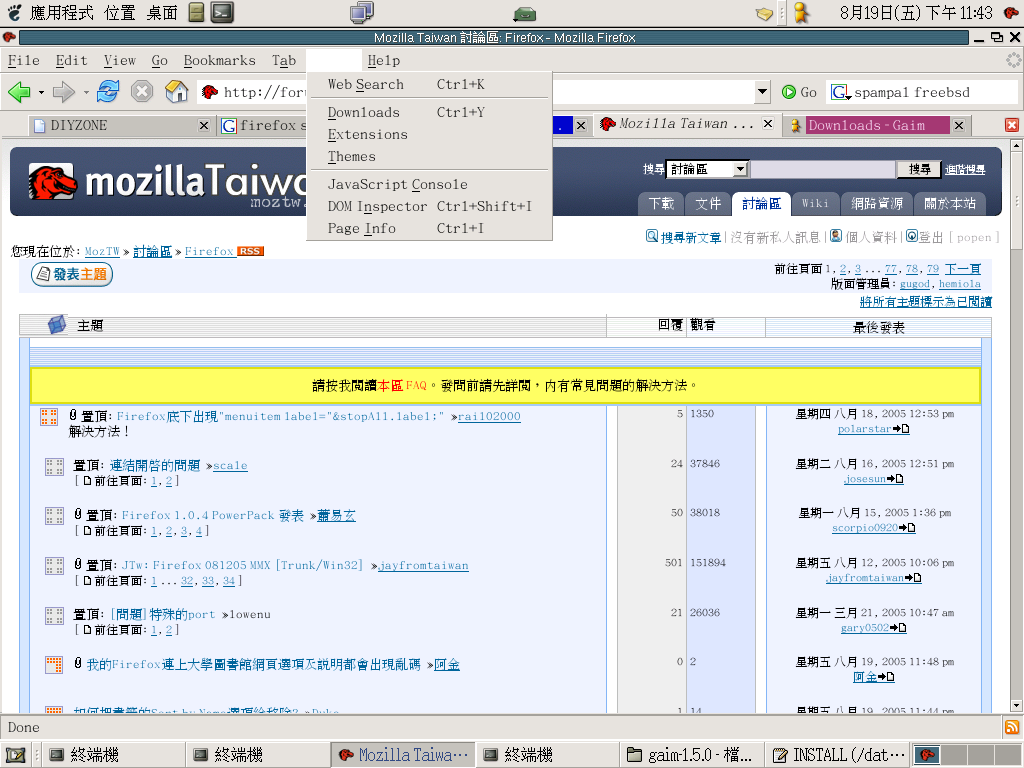Click topic status icon for 連結開啓的問題

pos(54,466)
